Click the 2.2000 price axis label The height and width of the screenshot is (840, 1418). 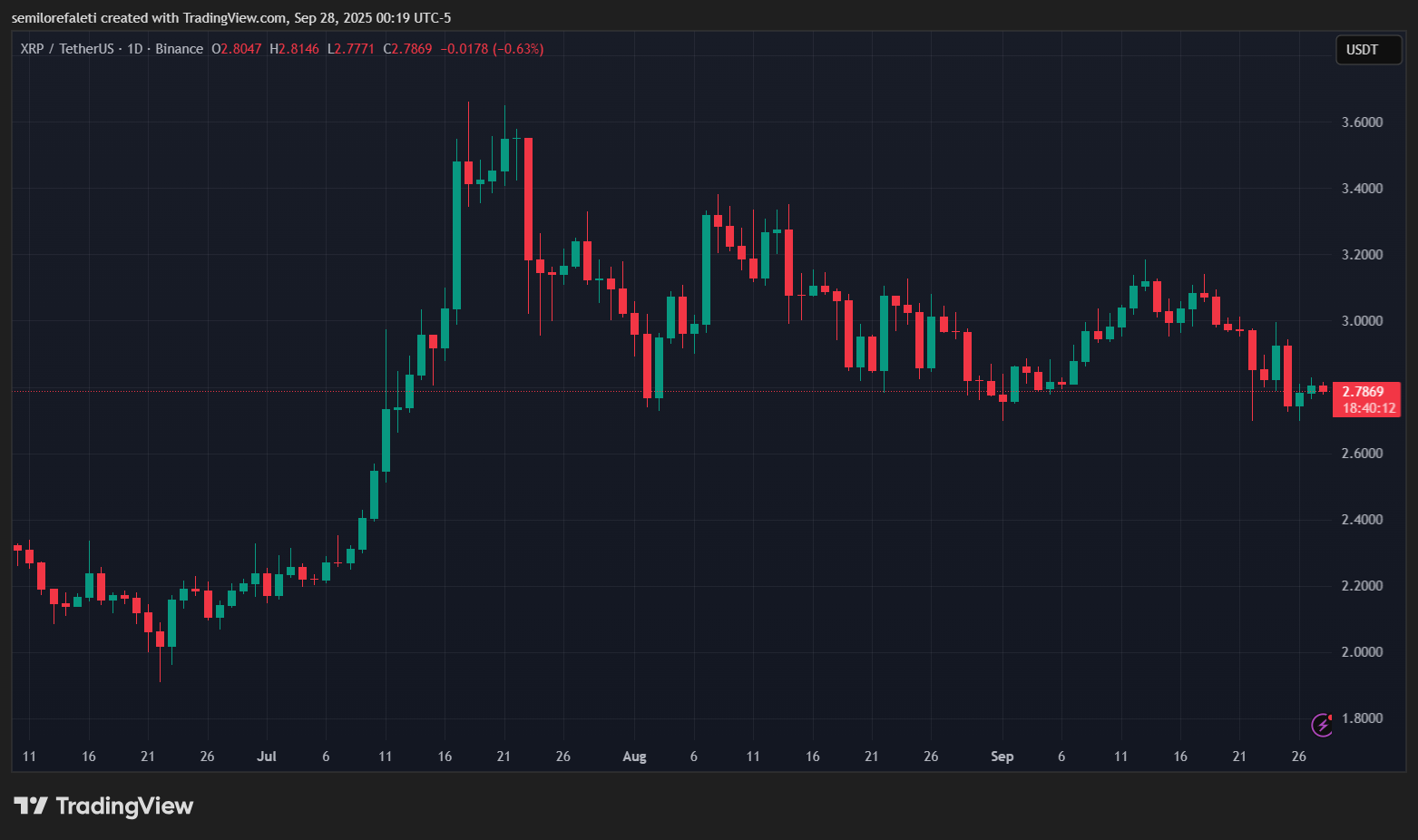[1363, 586]
